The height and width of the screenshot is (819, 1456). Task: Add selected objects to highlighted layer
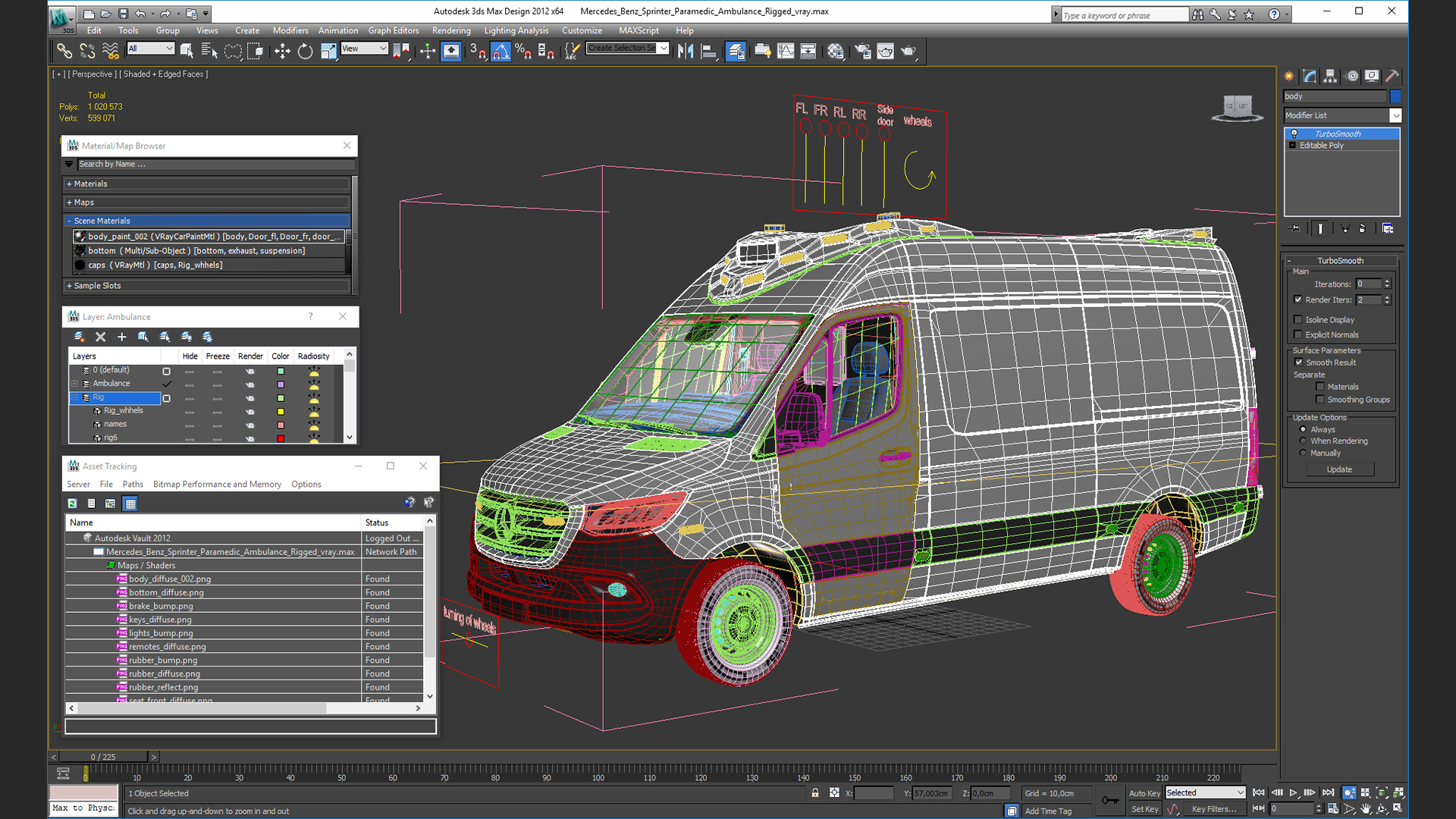click(121, 337)
